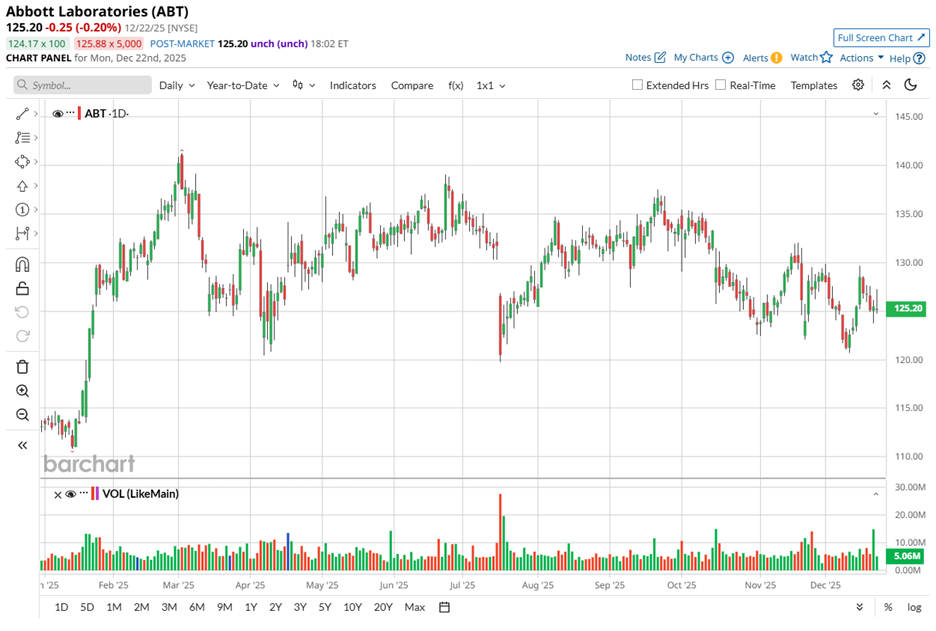936x631 pixels.
Task: Open the Indicators menu
Action: pos(353,85)
